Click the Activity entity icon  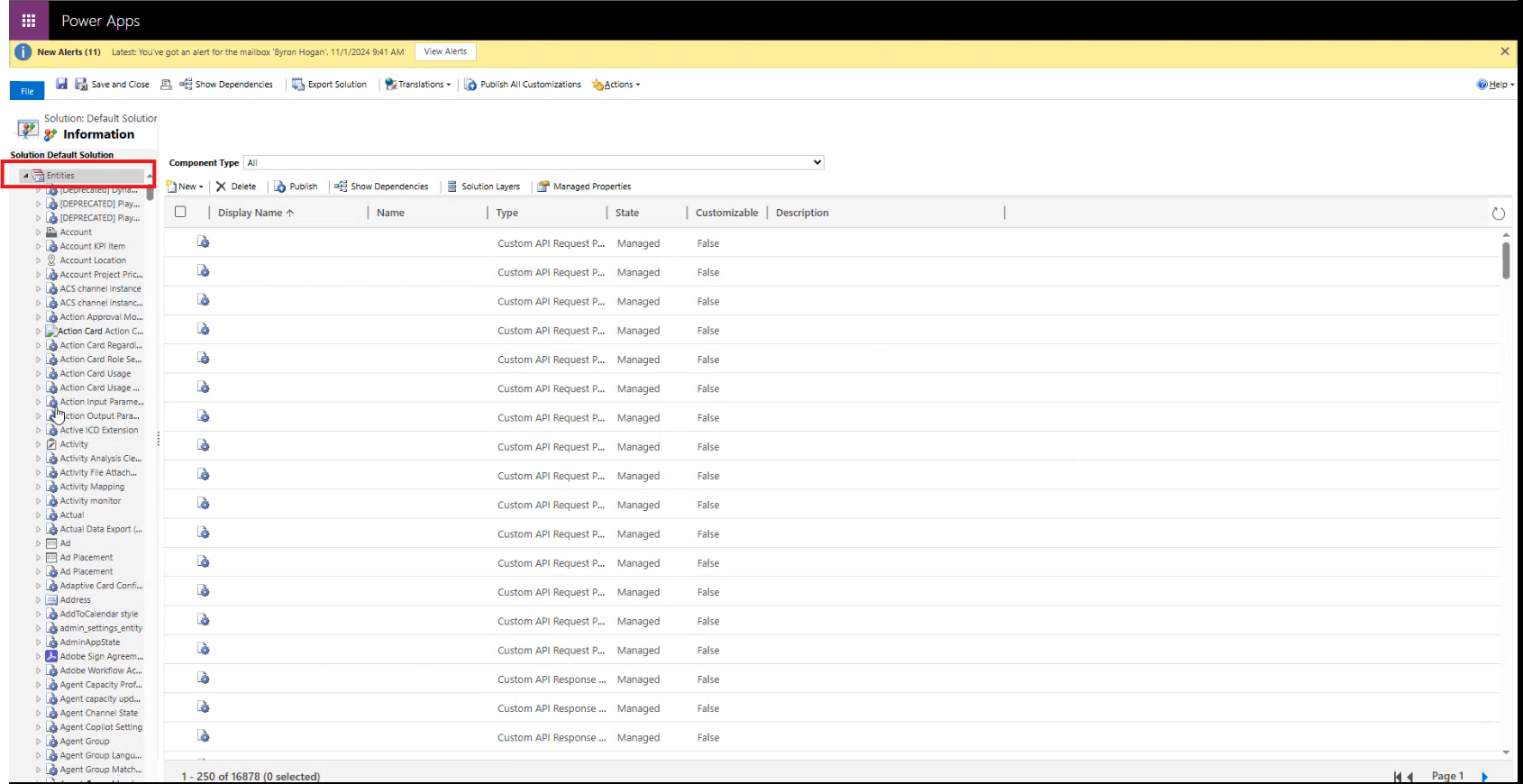[x=51, y=444]
